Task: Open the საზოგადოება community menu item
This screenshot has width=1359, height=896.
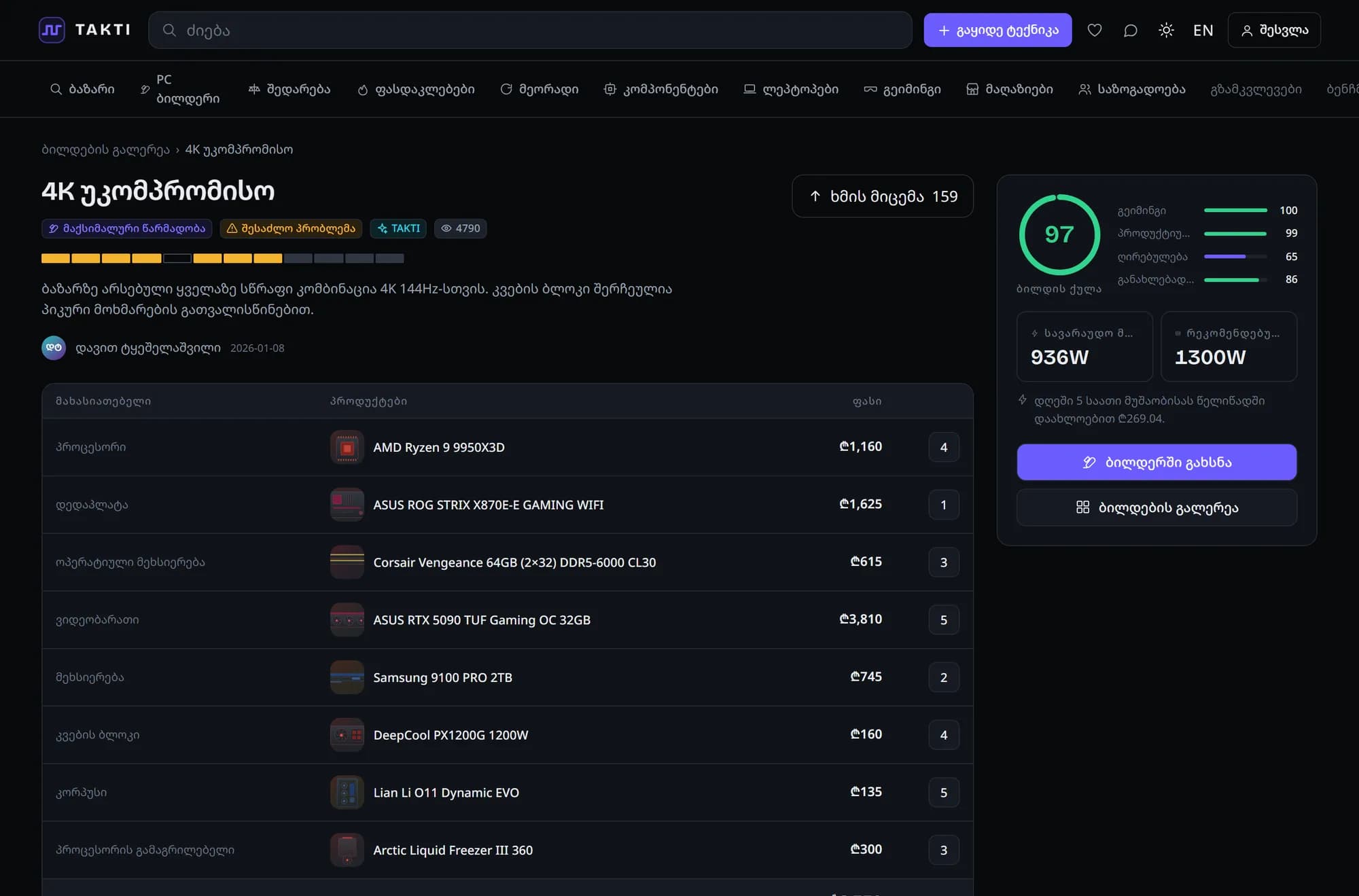Action: pyautogui.click(x=1132, y=89)
